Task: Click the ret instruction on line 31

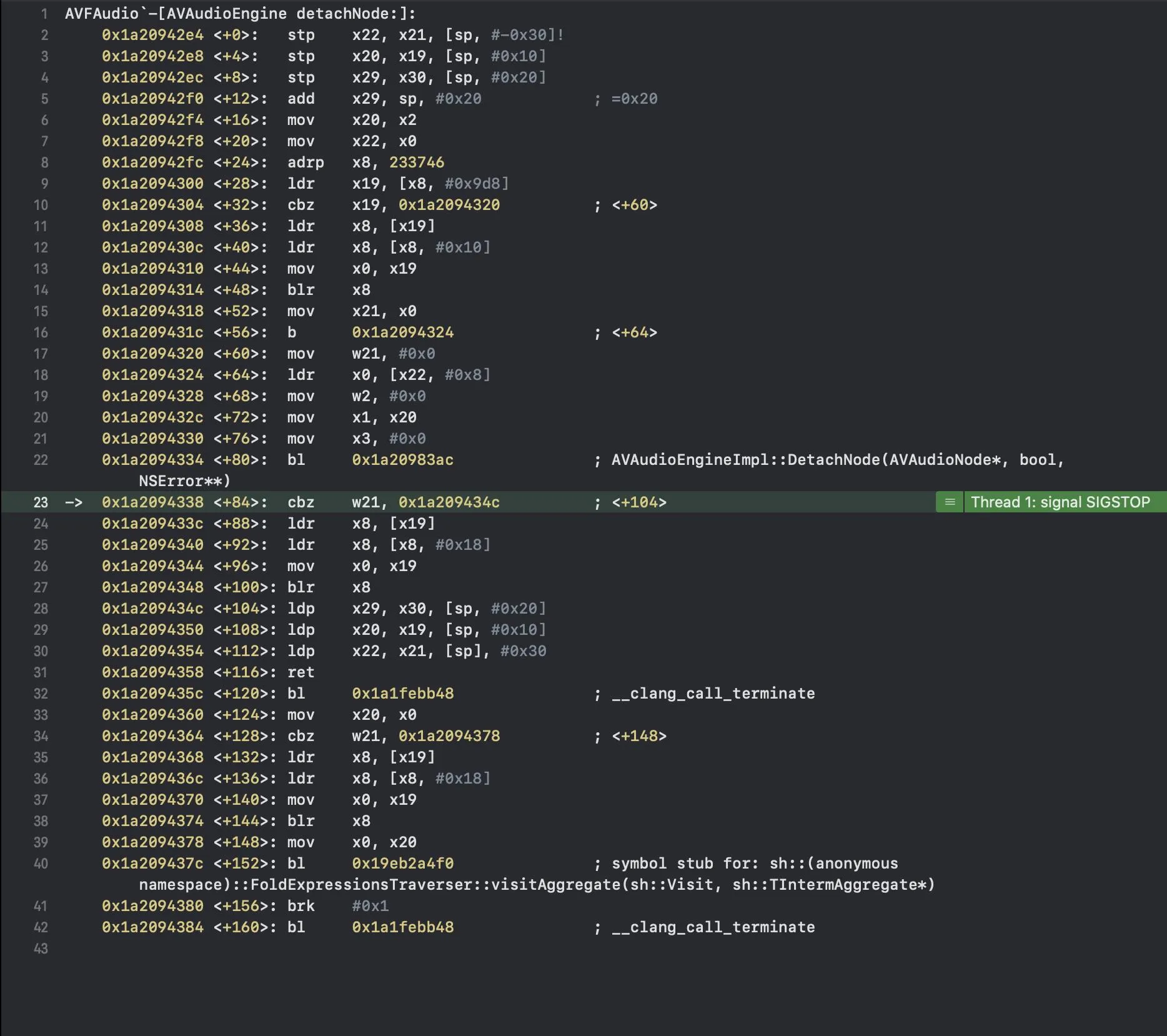Action: point(300,672)
